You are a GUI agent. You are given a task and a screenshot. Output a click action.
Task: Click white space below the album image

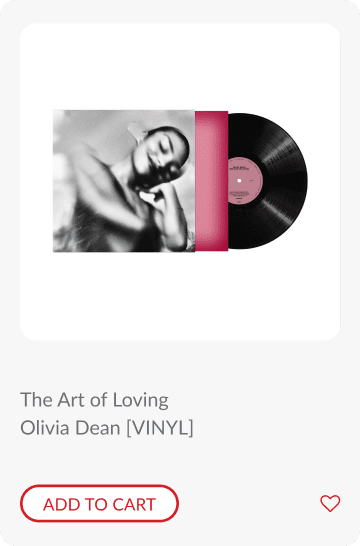point(180,296)
